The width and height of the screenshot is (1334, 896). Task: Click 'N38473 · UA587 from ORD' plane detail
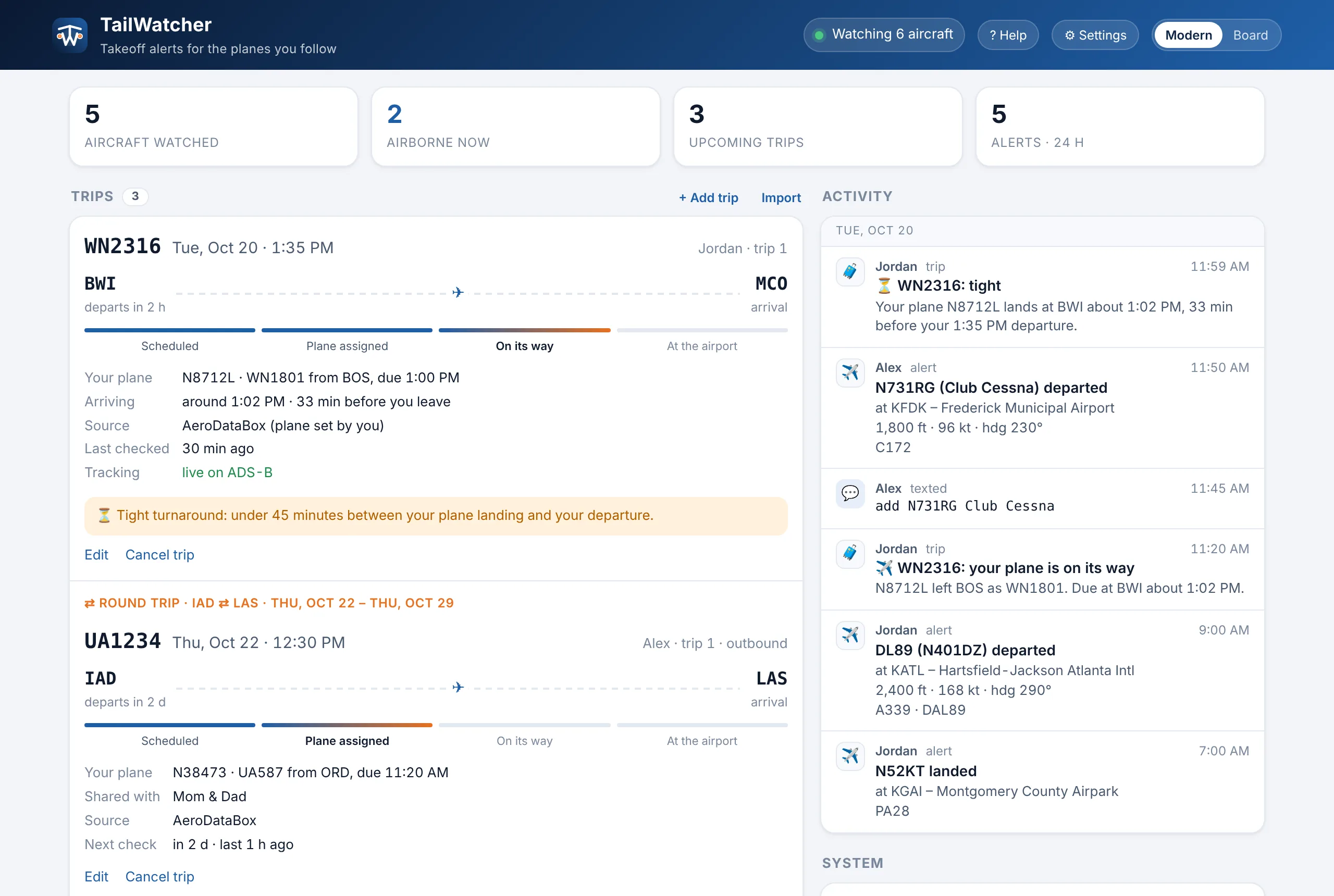pos(311,773)
